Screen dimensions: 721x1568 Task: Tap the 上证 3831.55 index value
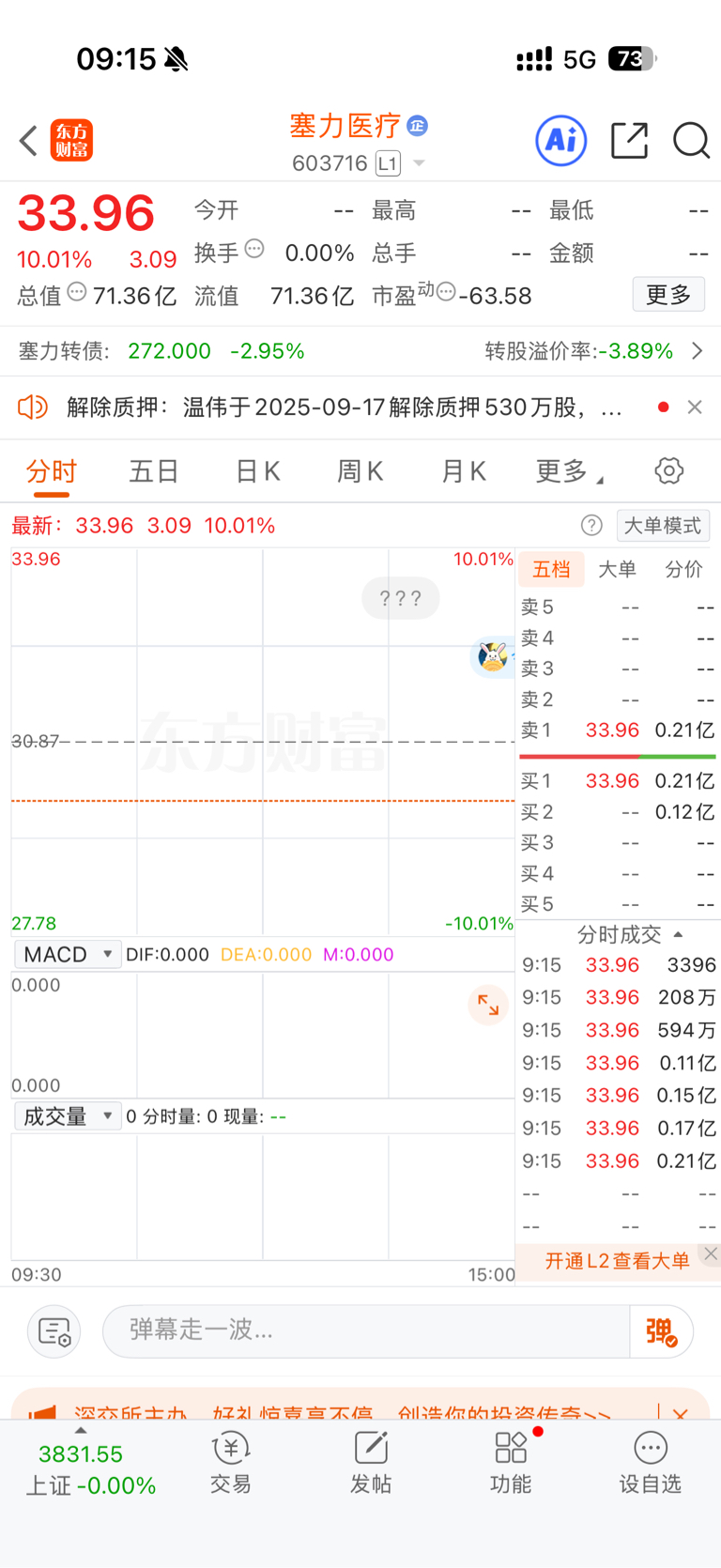pos(81,1454)
